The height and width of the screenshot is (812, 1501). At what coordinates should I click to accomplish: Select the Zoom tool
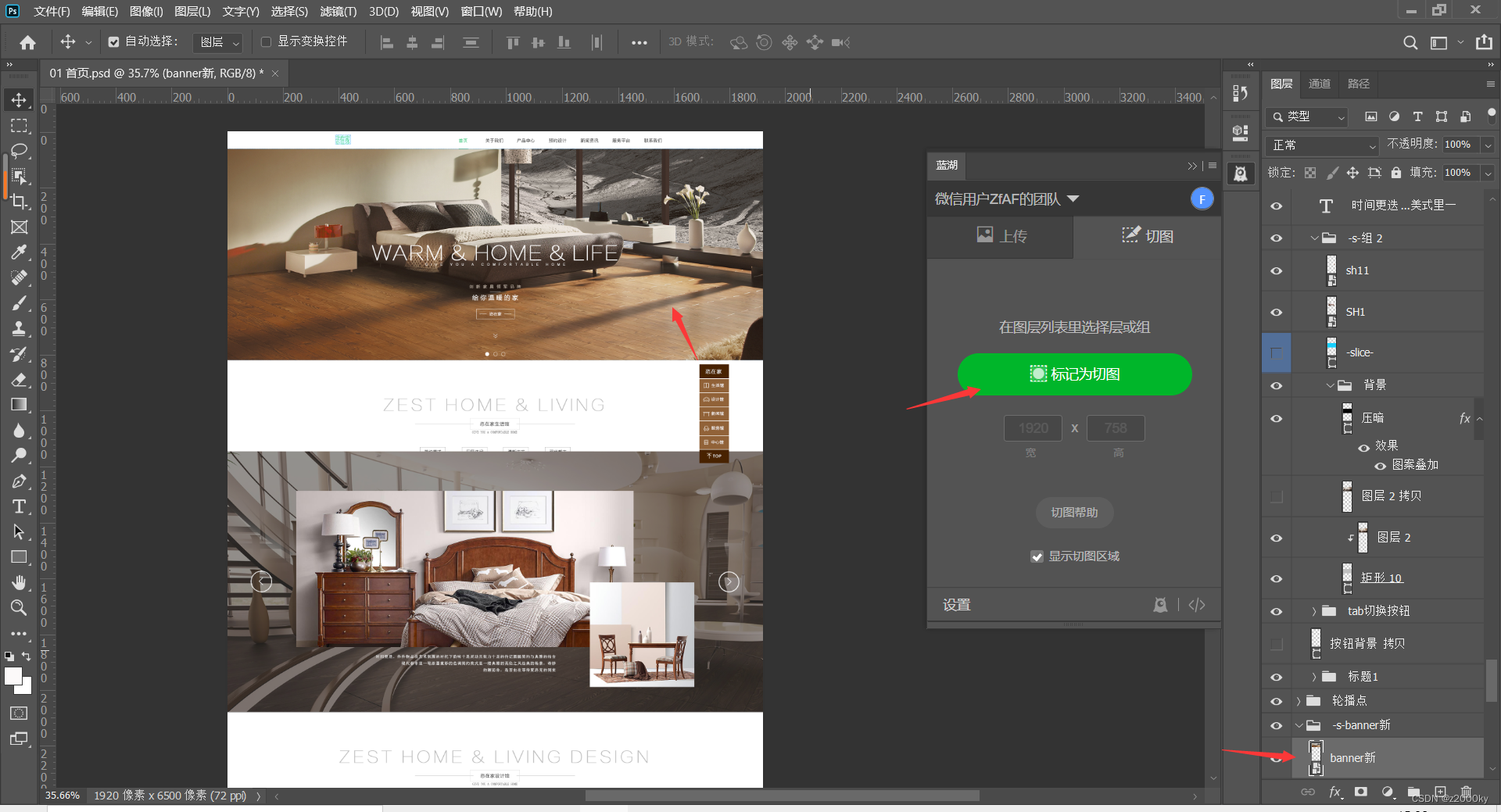pos(19,607)
